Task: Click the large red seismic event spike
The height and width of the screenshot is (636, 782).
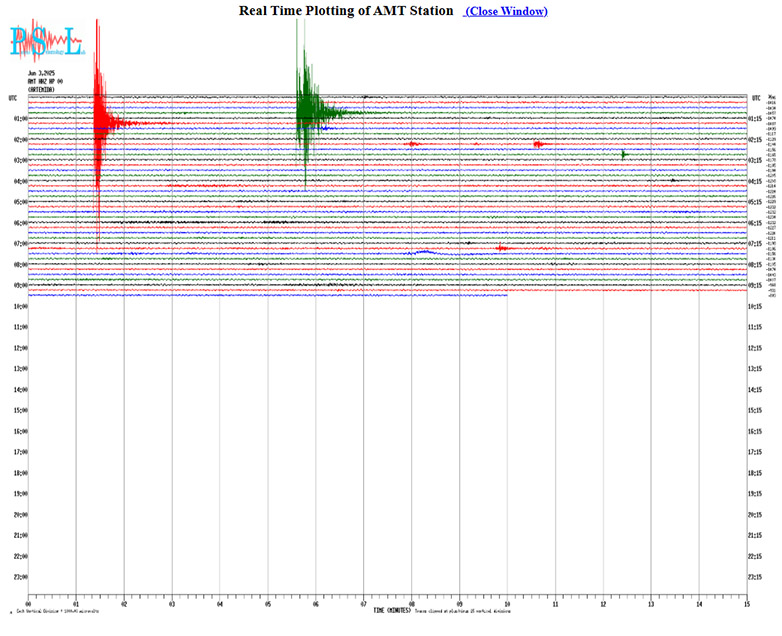Action: pos(97,120)
